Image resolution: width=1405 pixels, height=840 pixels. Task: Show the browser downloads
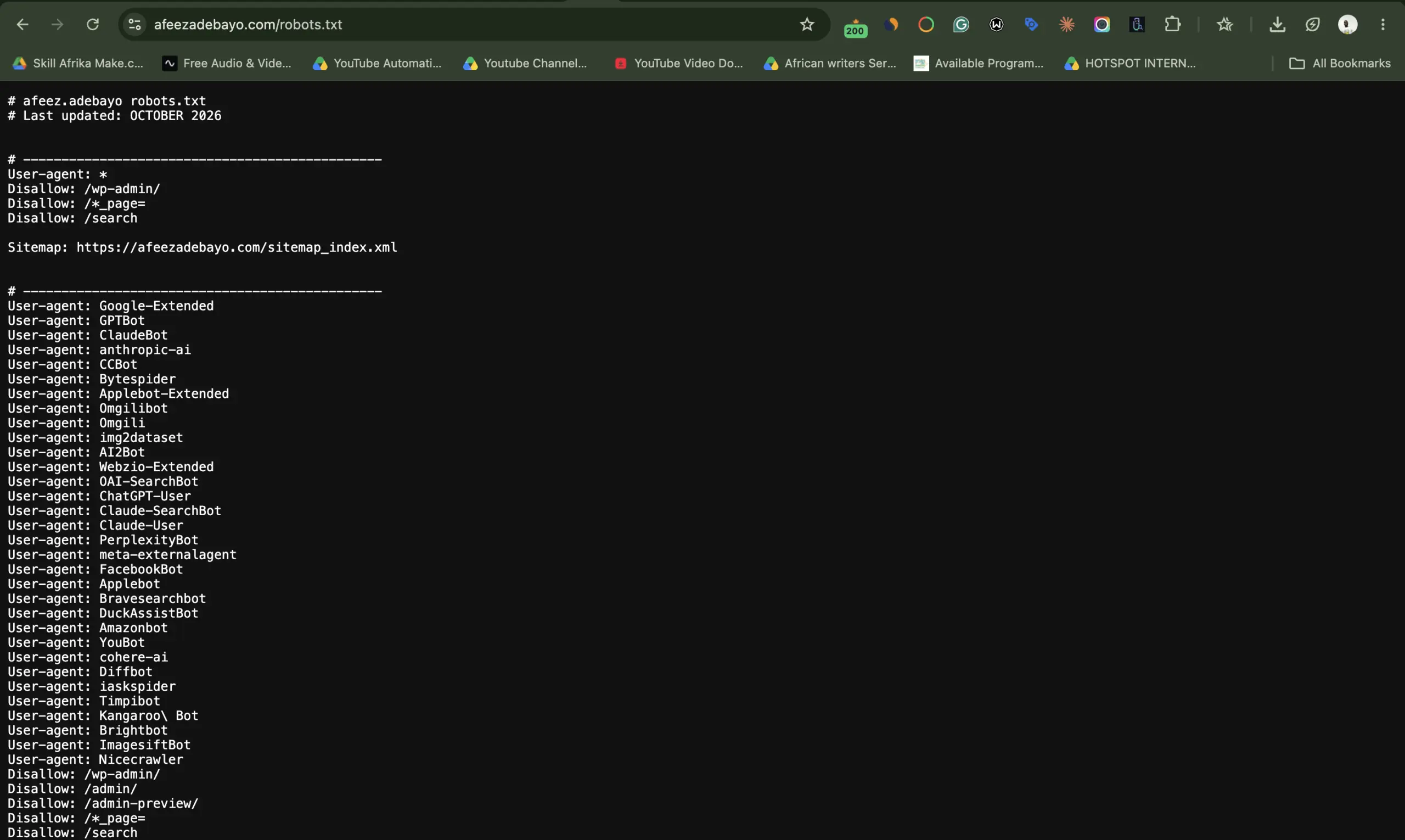coord(1278,24)
